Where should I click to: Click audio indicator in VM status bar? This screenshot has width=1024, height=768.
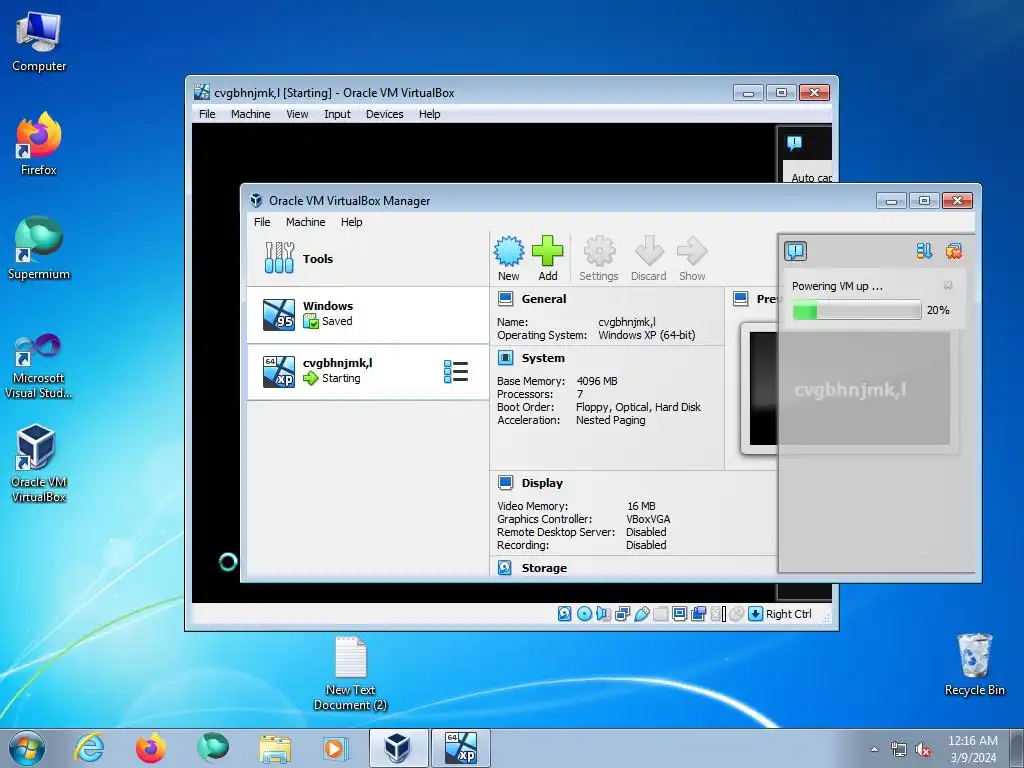pyautogui.click(x=603, y=614)
